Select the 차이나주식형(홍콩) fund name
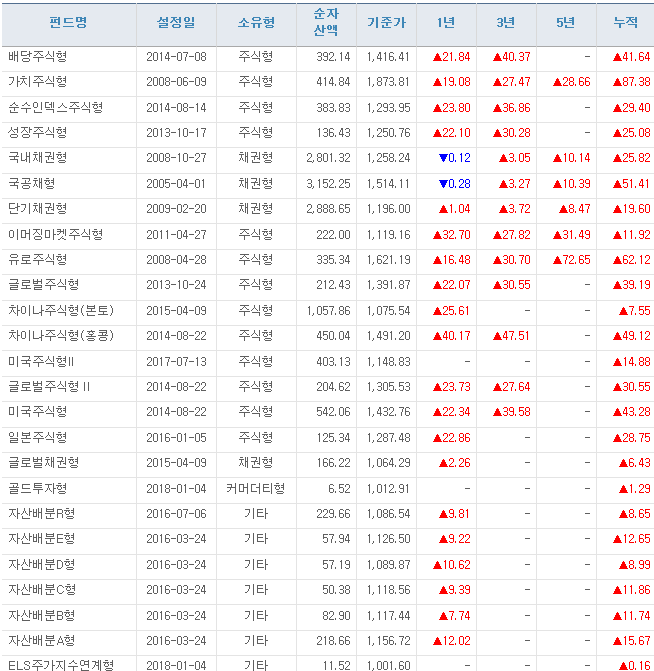The height and width of the screenshot is (671, 654). 61,336
